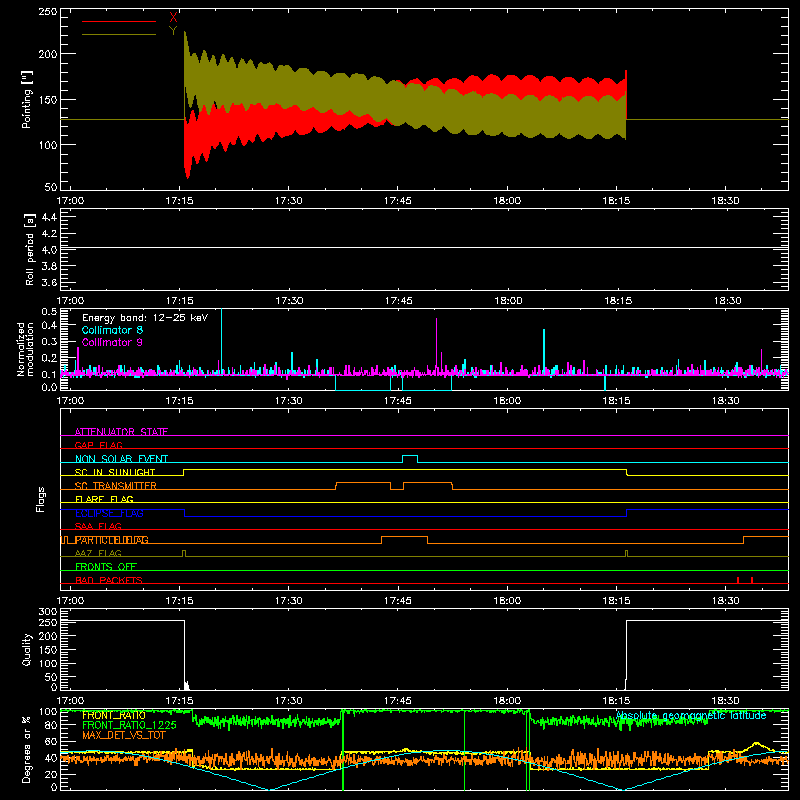Select the GAP_FLAG label
The height and width of the screenshot is (800, 800).
[98, 445]
